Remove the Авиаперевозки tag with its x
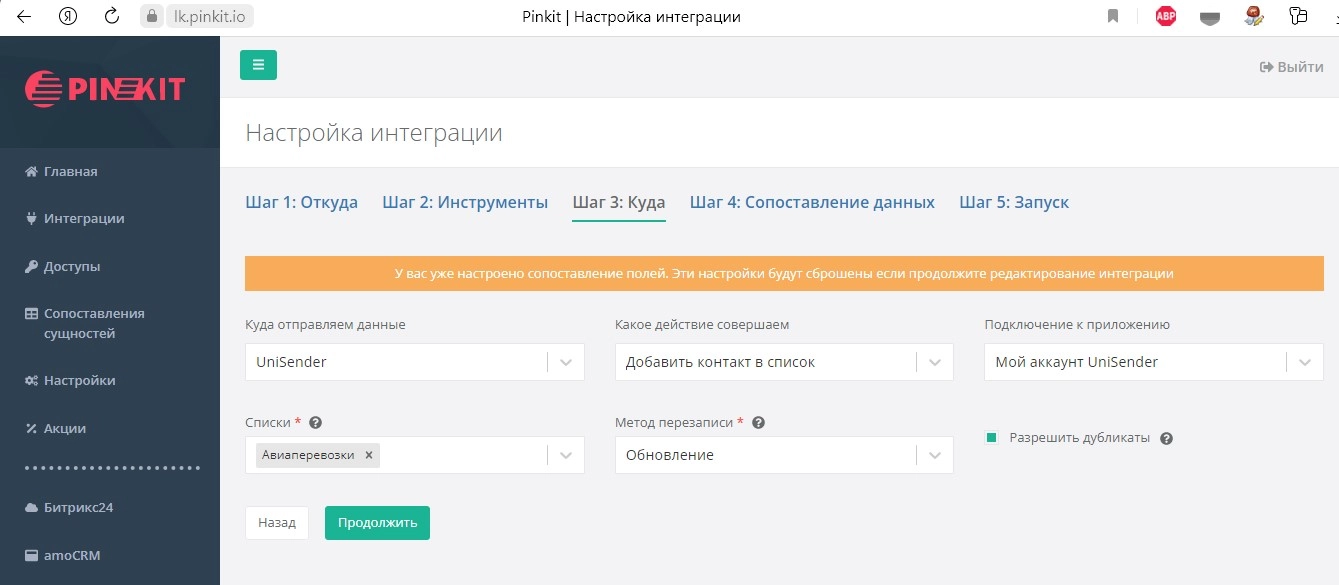1339x585 pixels. (369, 455)
